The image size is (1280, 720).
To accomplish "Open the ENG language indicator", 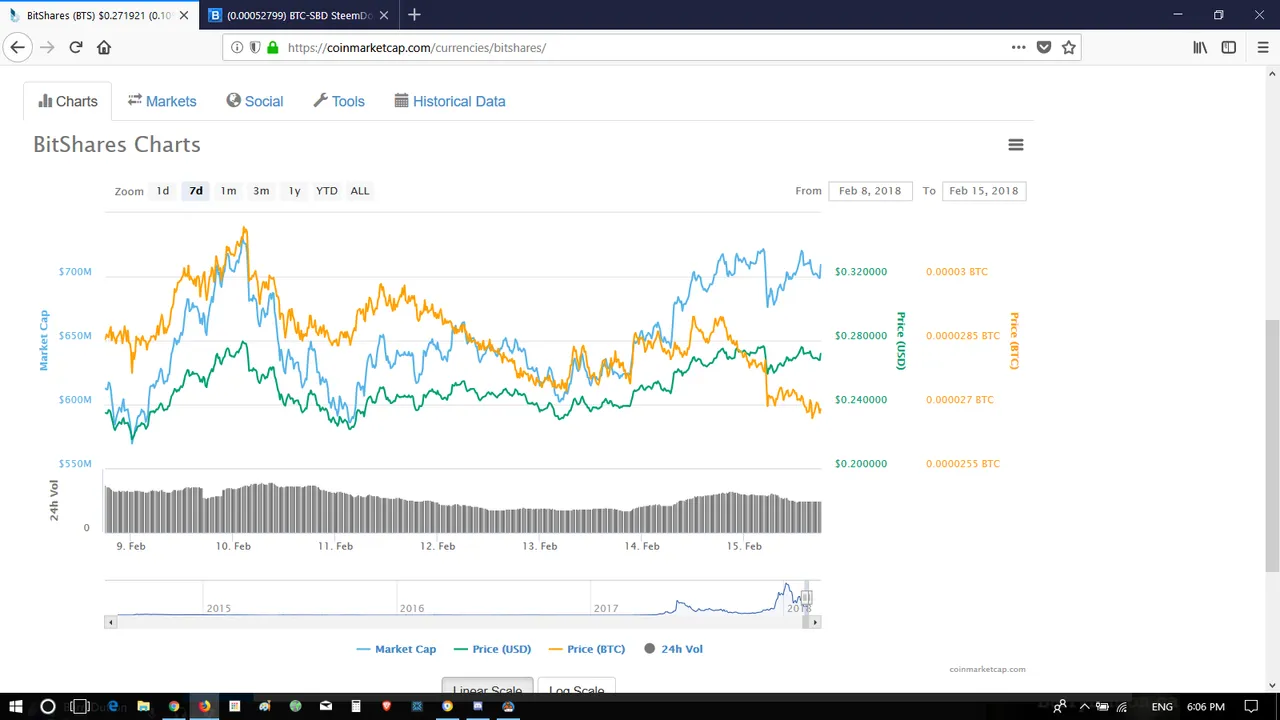I will point(1162,707).
